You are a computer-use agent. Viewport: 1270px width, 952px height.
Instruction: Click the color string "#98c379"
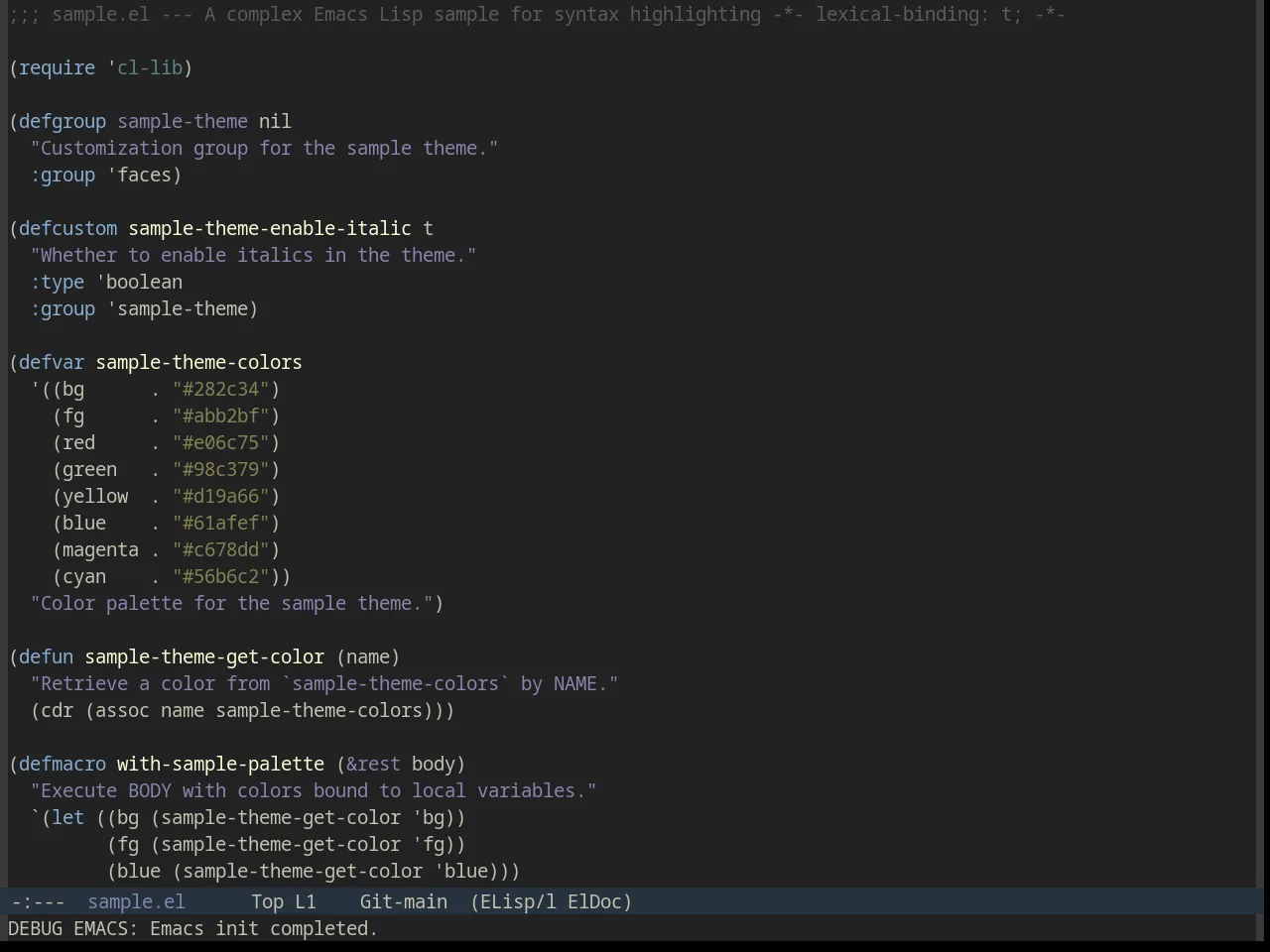[x=221, y=469]
